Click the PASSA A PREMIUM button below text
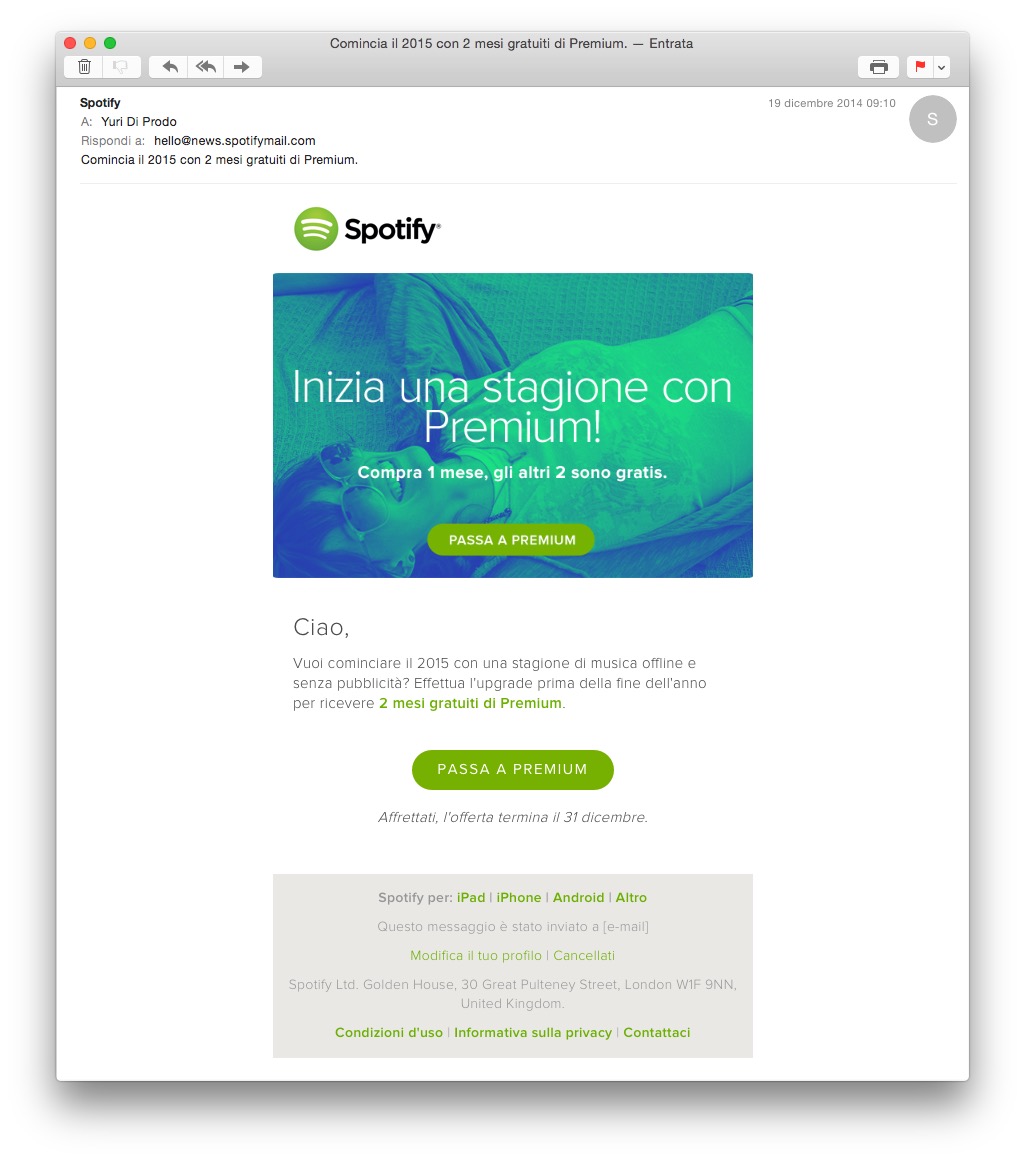 (512, 769)
